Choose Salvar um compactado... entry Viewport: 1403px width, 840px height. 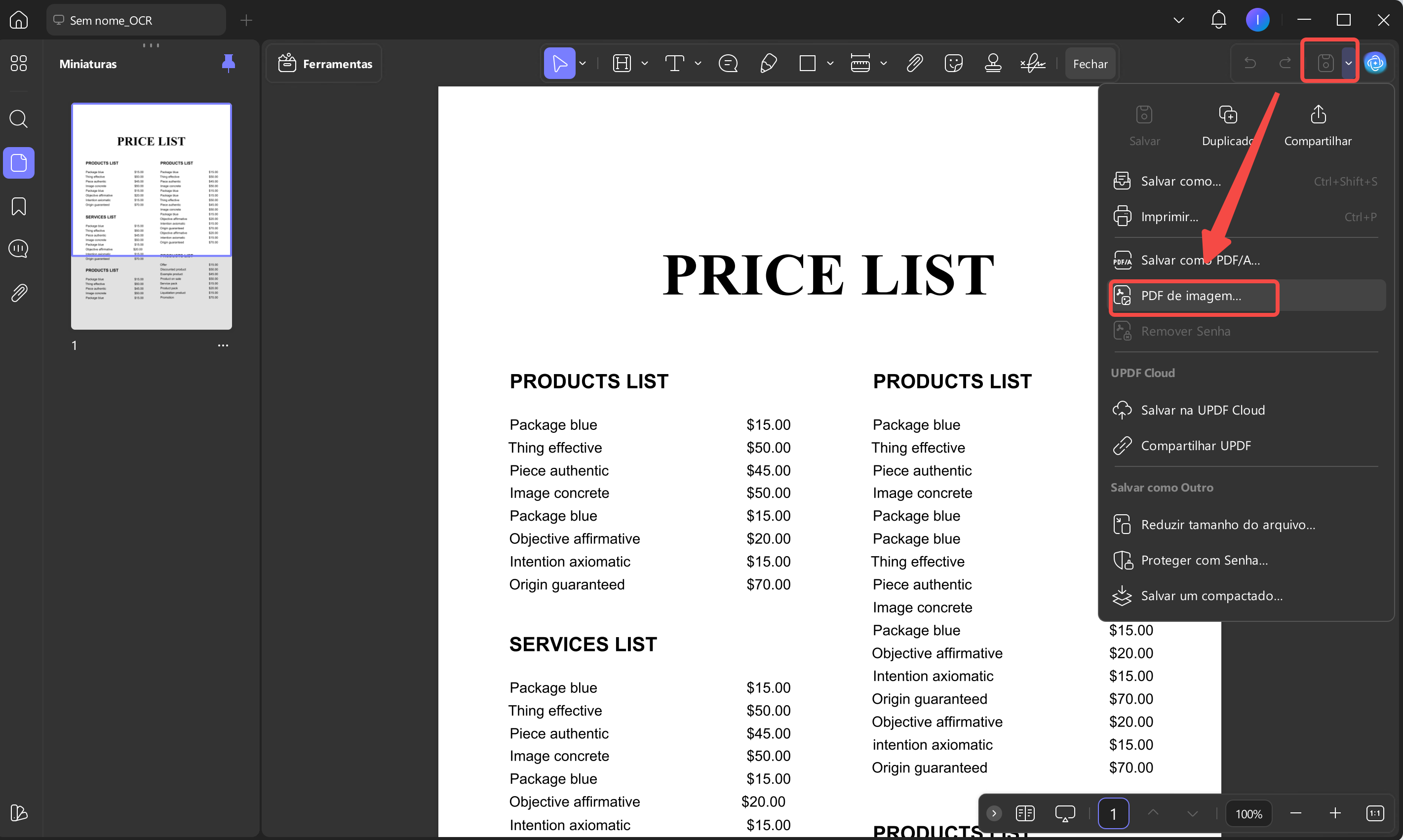tap(1245, 596)
